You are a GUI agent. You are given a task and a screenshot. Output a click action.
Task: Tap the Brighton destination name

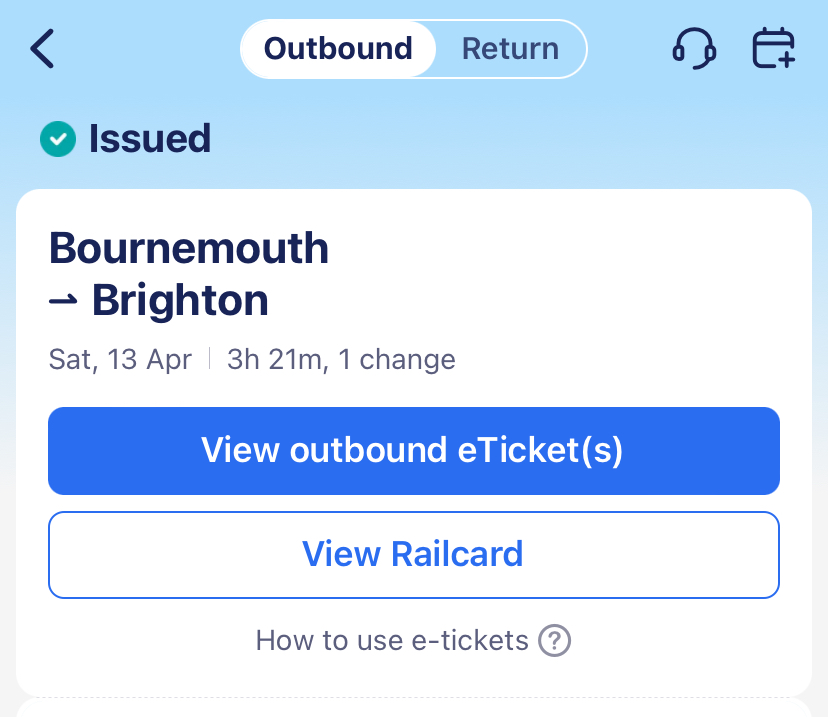pos(180,301)
